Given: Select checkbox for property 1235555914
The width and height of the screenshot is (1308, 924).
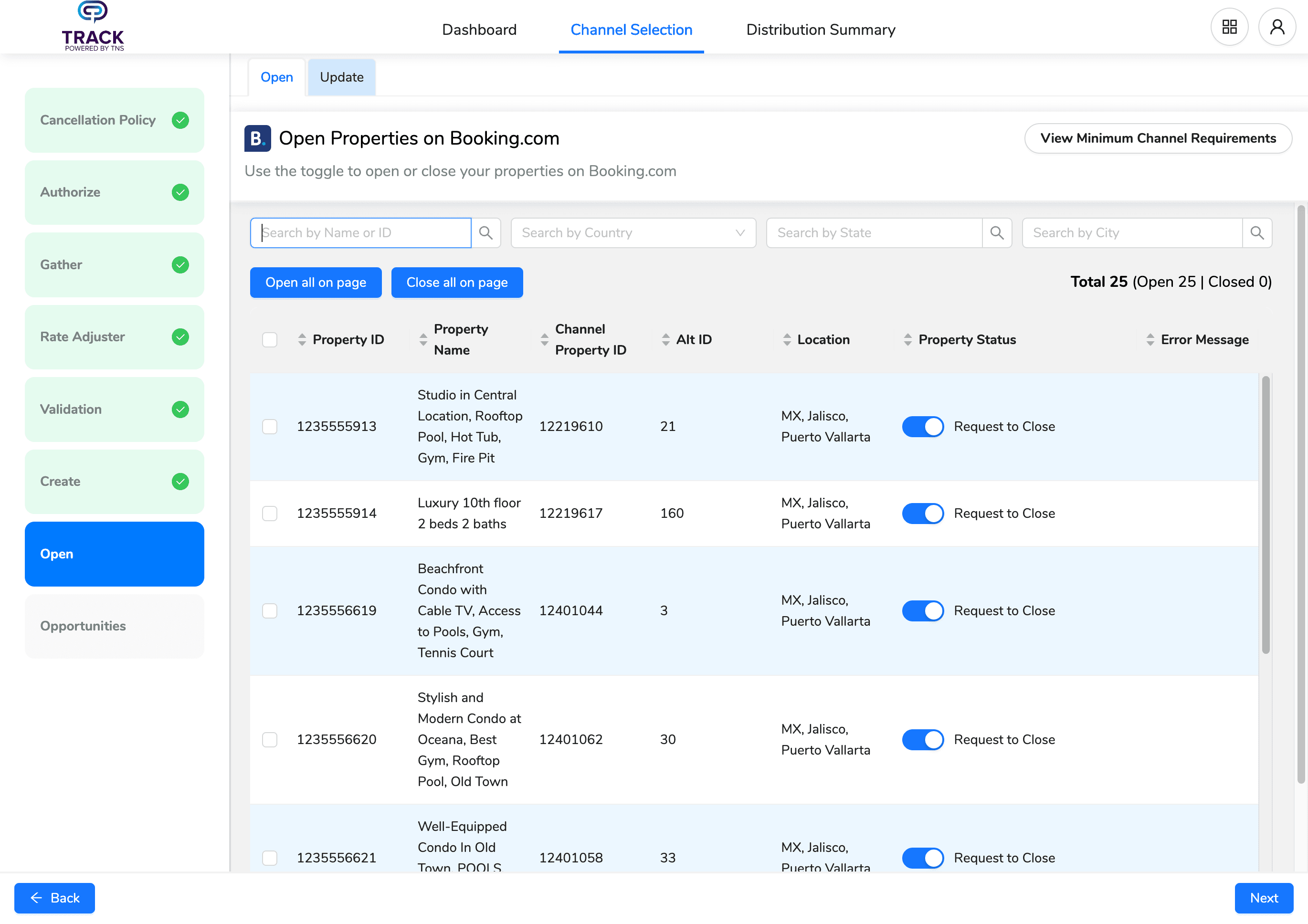Looking at the screenshot, I should [x=270, y=514].
